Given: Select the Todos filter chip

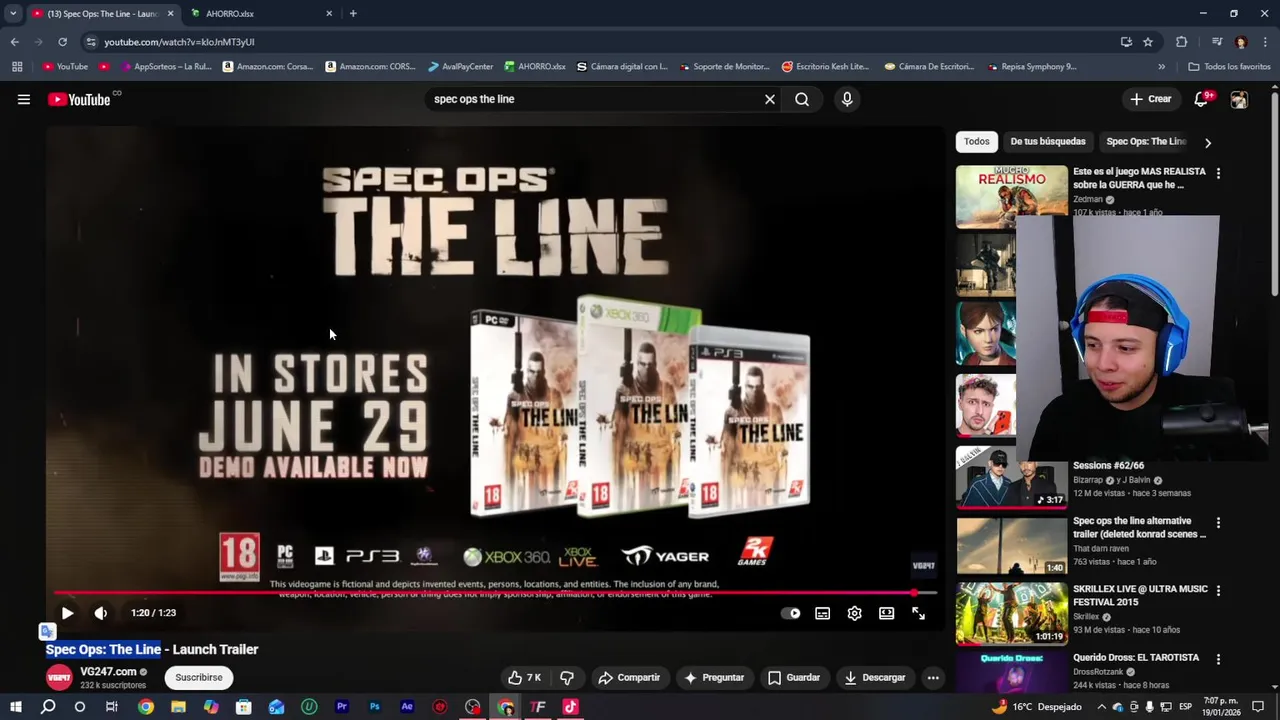Looking at the screenshot, I should pyautogui.click(x=977, y=141).
